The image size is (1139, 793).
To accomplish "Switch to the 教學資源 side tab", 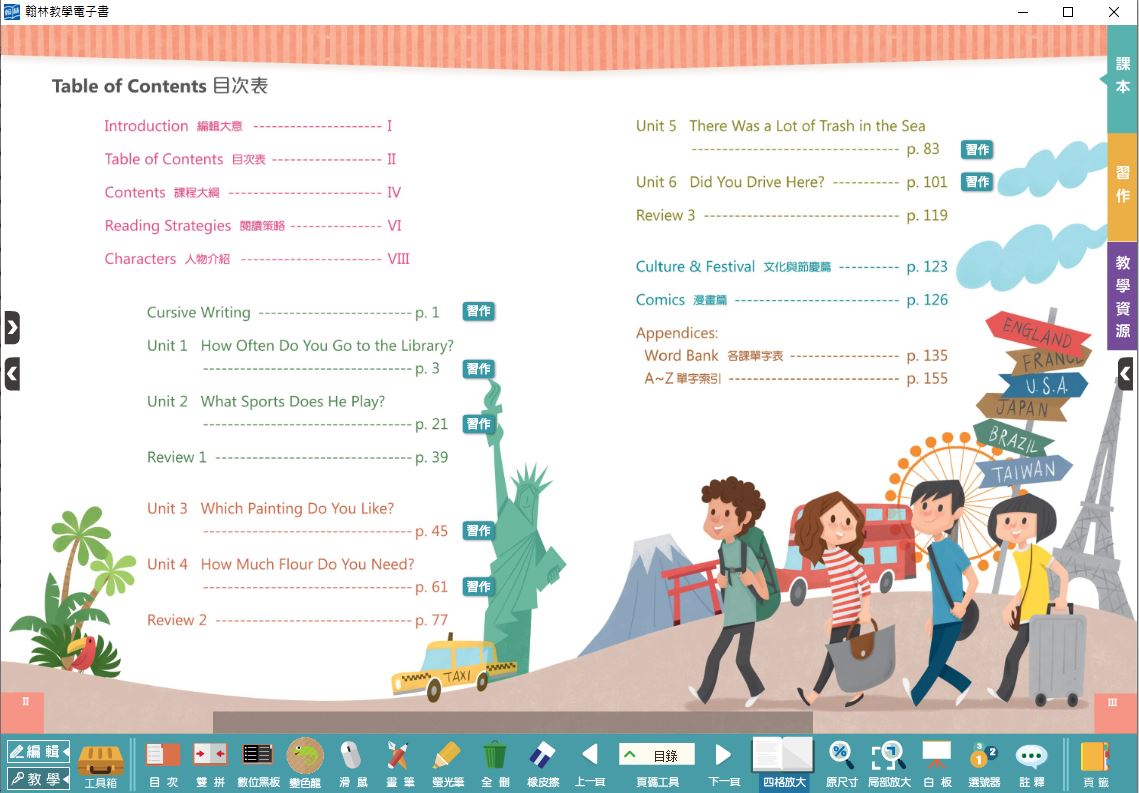I will (1123, 296).
